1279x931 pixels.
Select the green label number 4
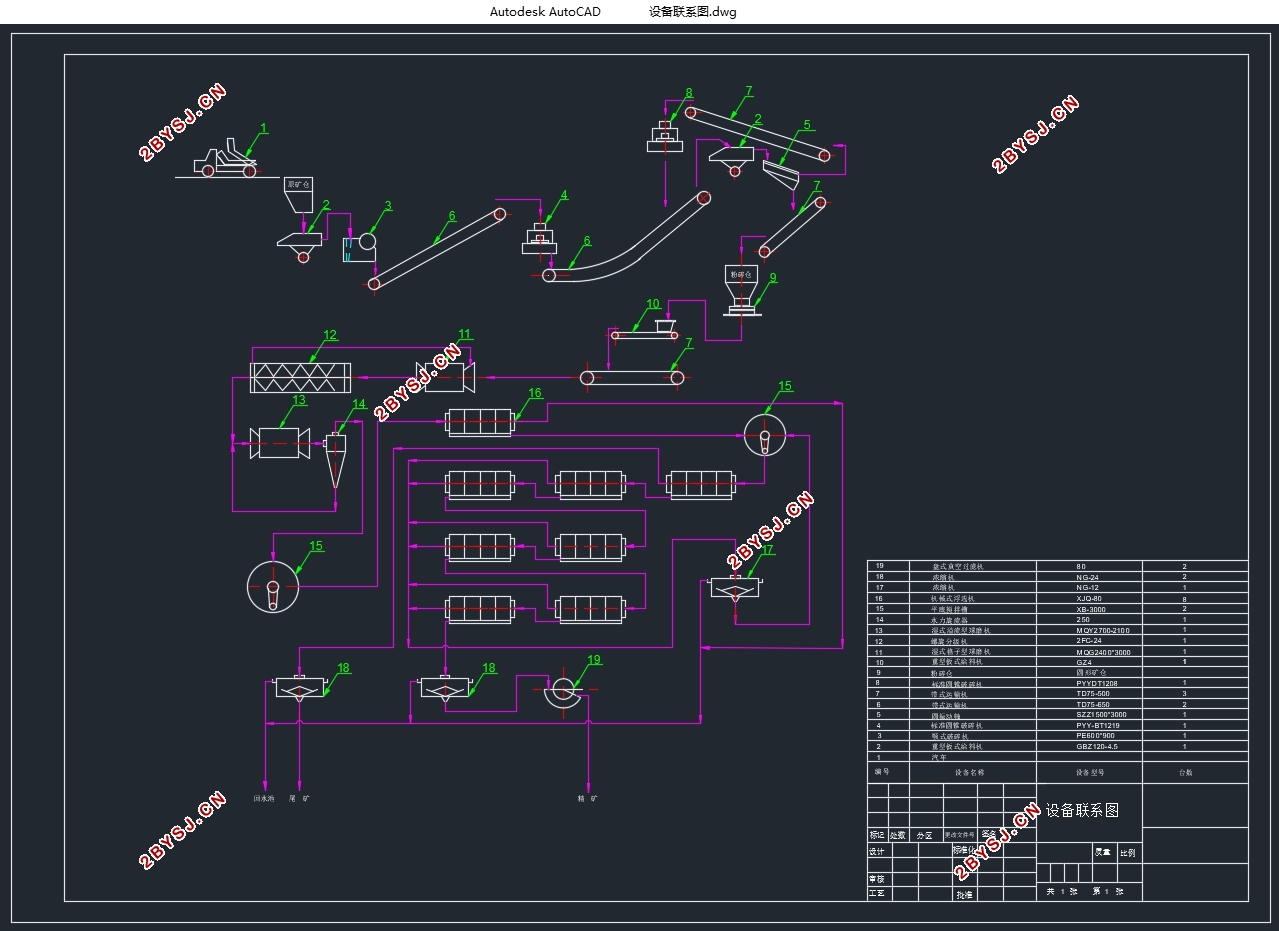pyautogui.click(x=564, y=195)
